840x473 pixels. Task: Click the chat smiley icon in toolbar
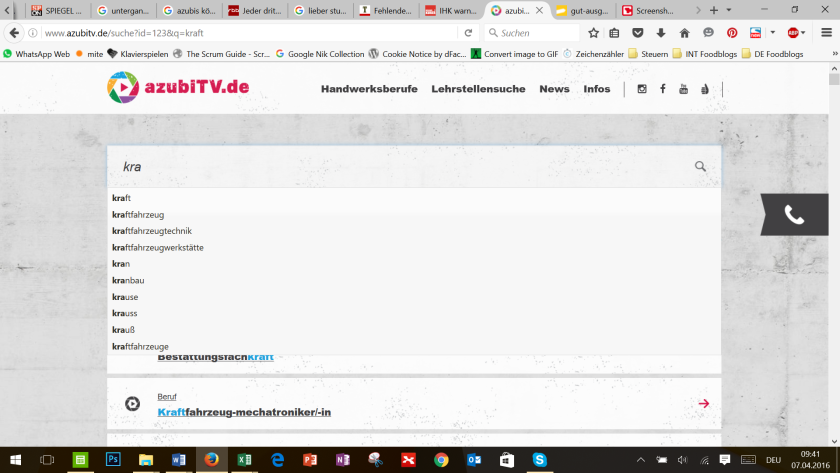(x=708, y=33)
